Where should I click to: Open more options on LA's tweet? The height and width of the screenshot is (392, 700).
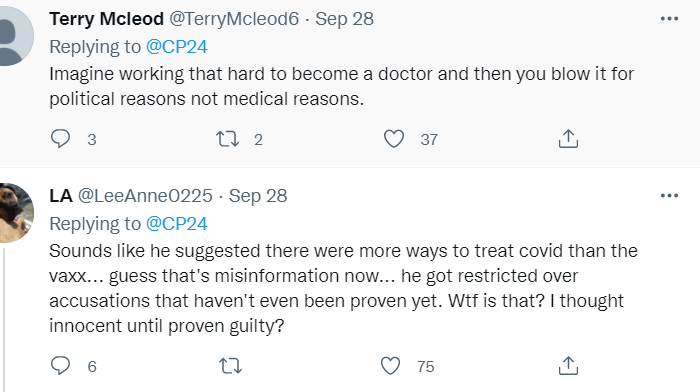(x=669, y=196)
